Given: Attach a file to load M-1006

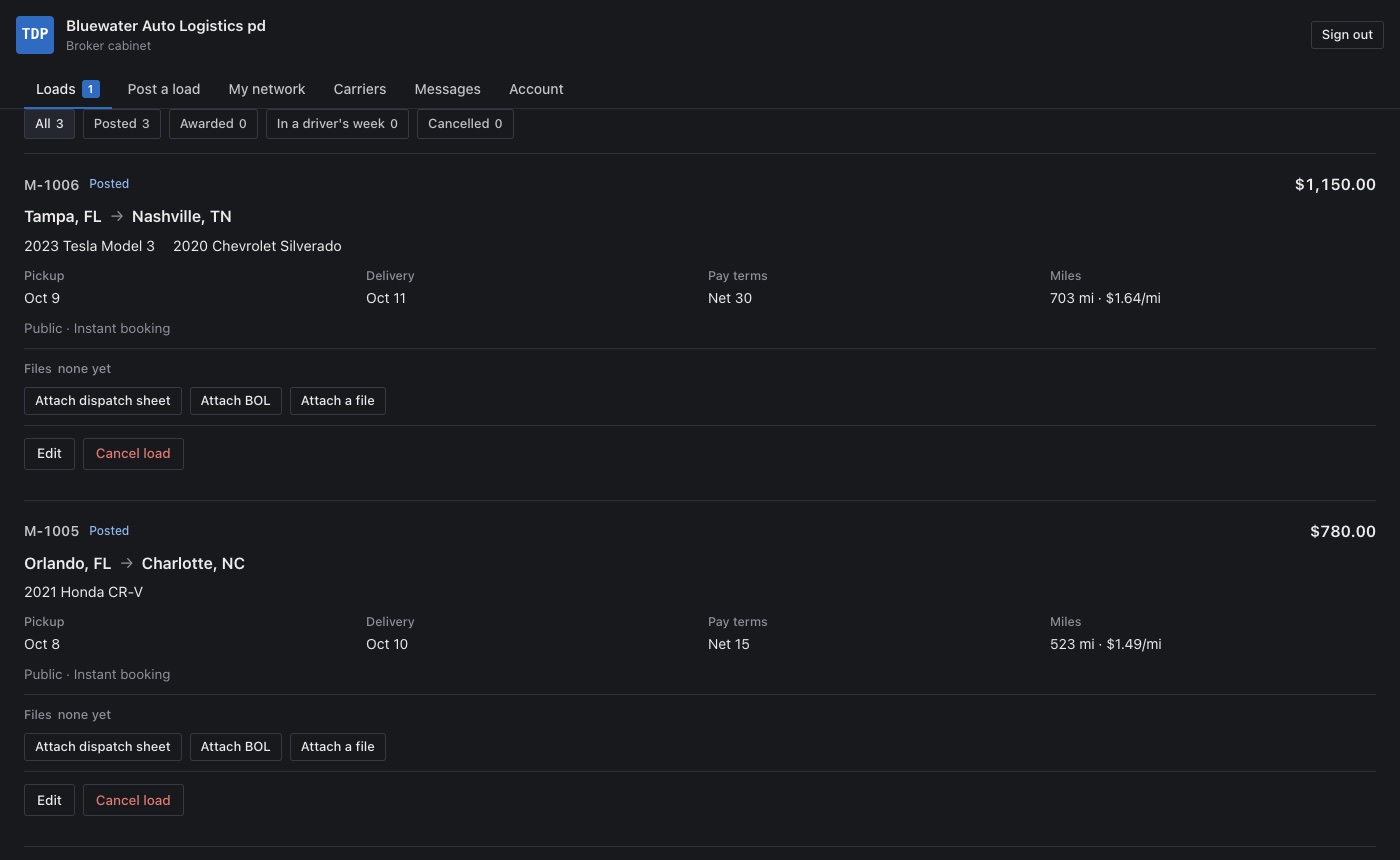Looking at the screenshot, I should tap(338, 401).
